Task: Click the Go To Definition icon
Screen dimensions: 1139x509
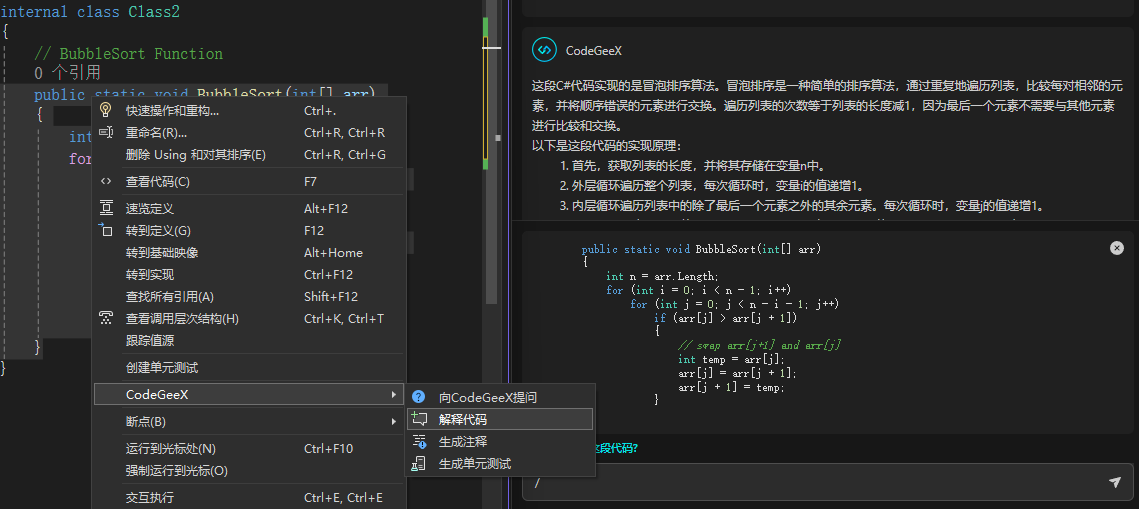Action: (106, 231)
